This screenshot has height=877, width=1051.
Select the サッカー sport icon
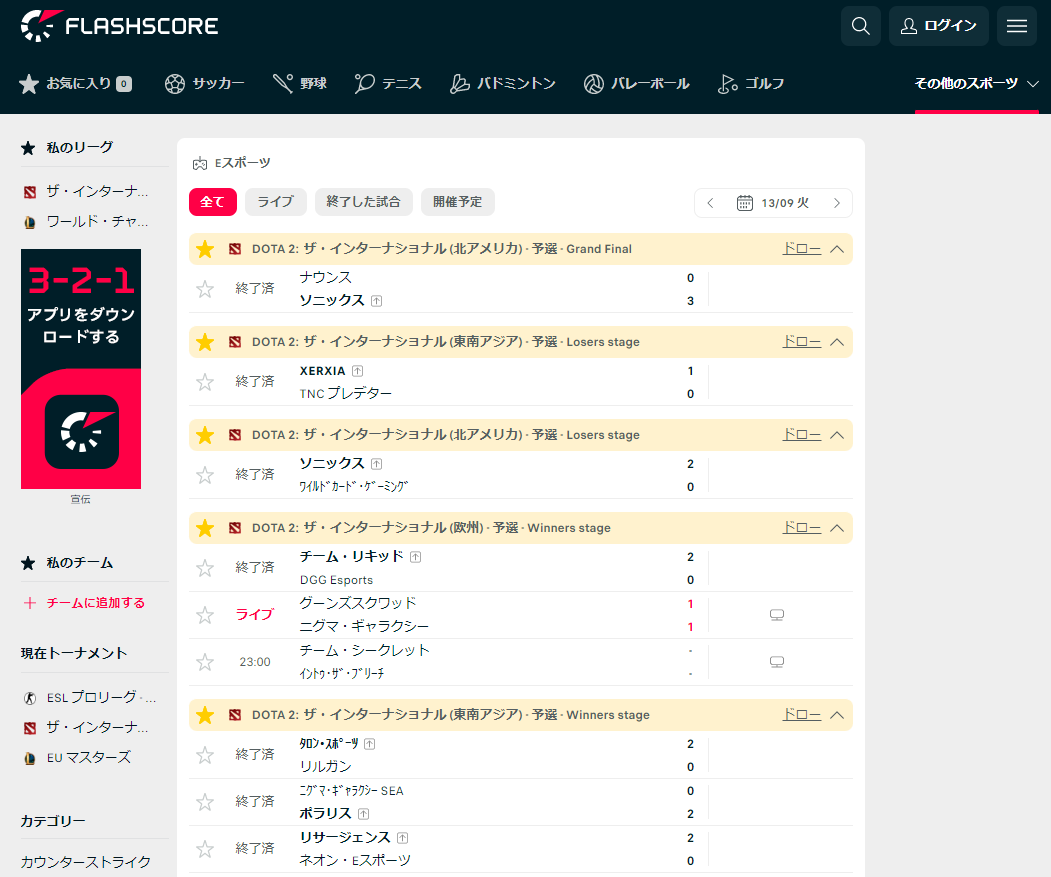[x=175, y=84]
